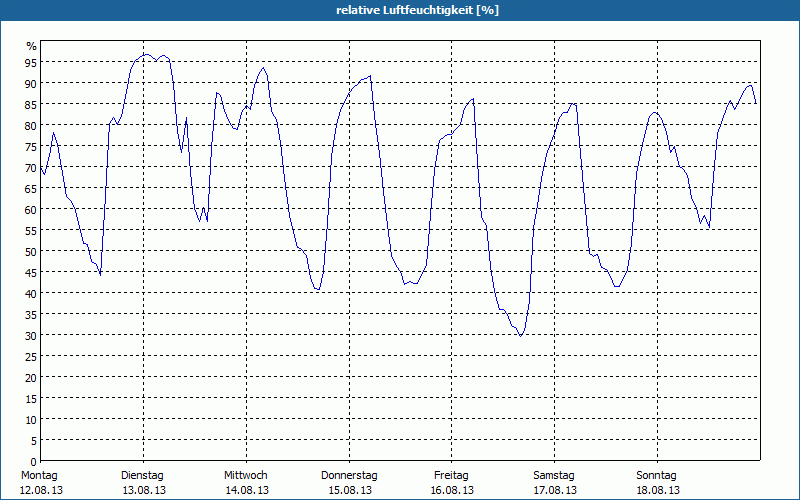Viewport: 800px width, 500px height.
Task: Select the y-axis value '60'
Action: pyautogui.click(x=31, y=210)
